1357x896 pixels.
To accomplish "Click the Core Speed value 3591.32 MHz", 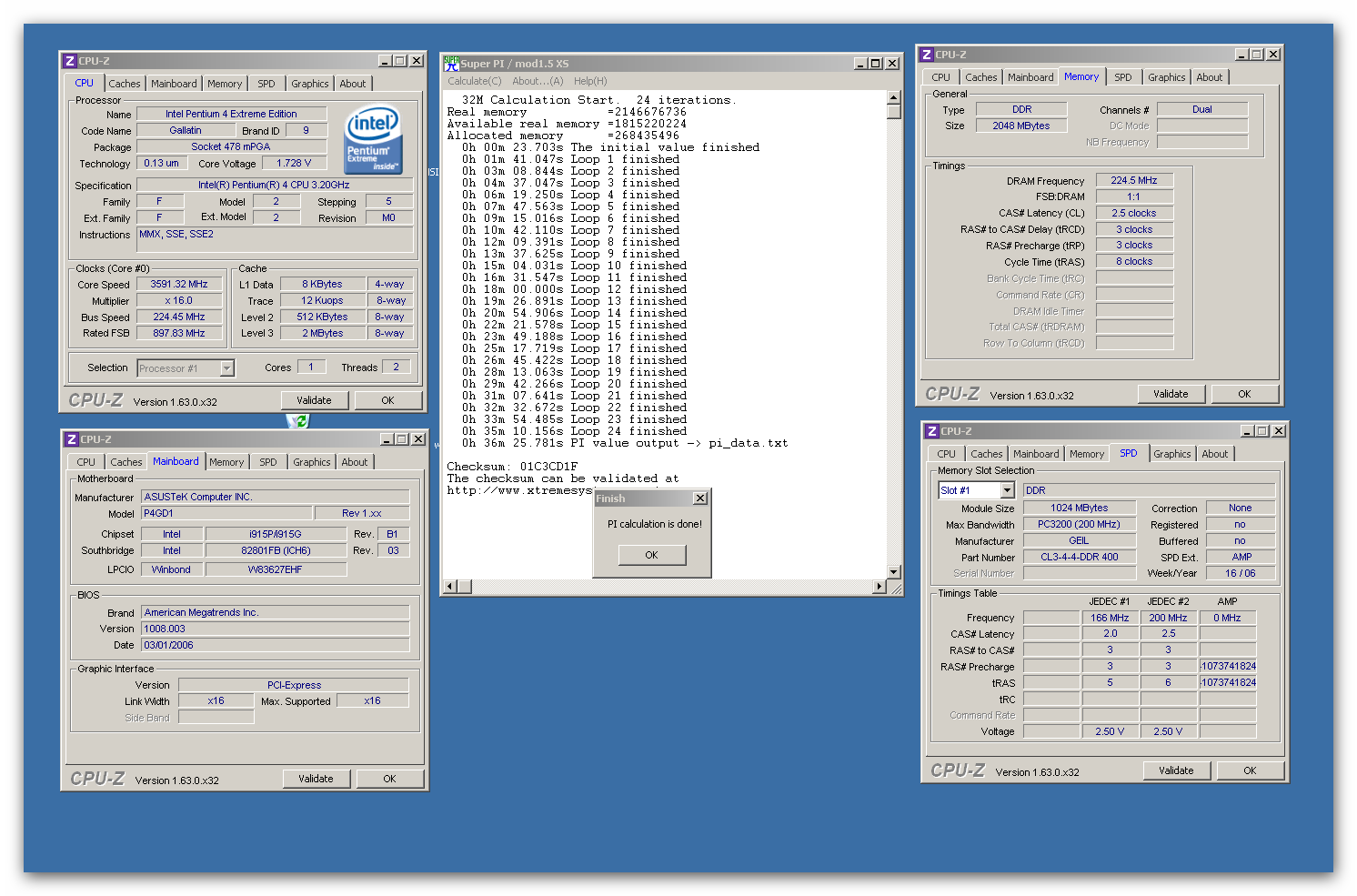I will 179,284.
